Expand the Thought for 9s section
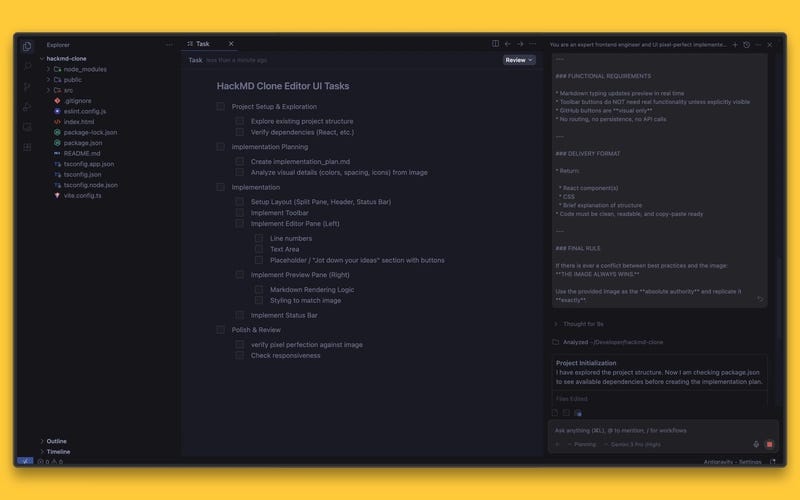800x500 pixels. [x=579, y=324]
